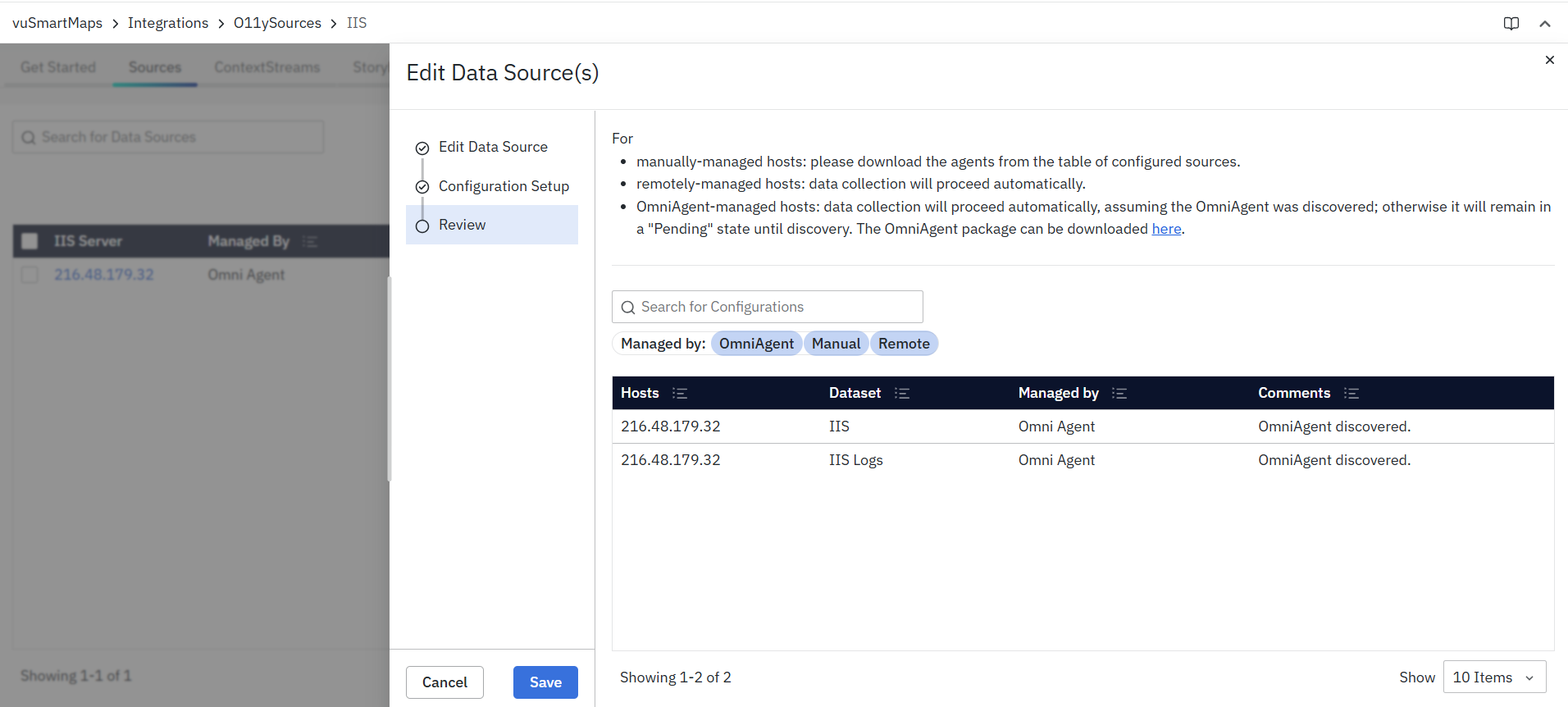The width and height of the screenshot is (1568, 707).
Task: Toggle the Remote managed-by filter
Action: (904, 344)
